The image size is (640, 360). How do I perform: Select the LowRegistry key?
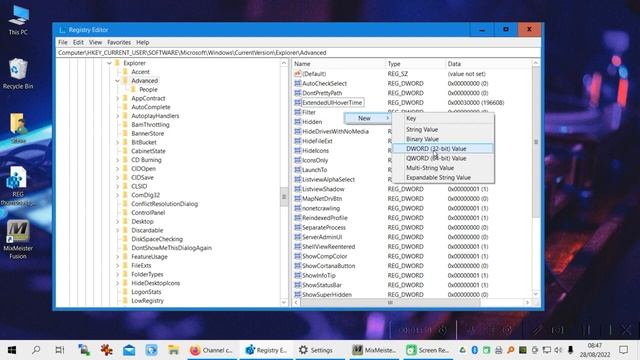coord(147,300)
